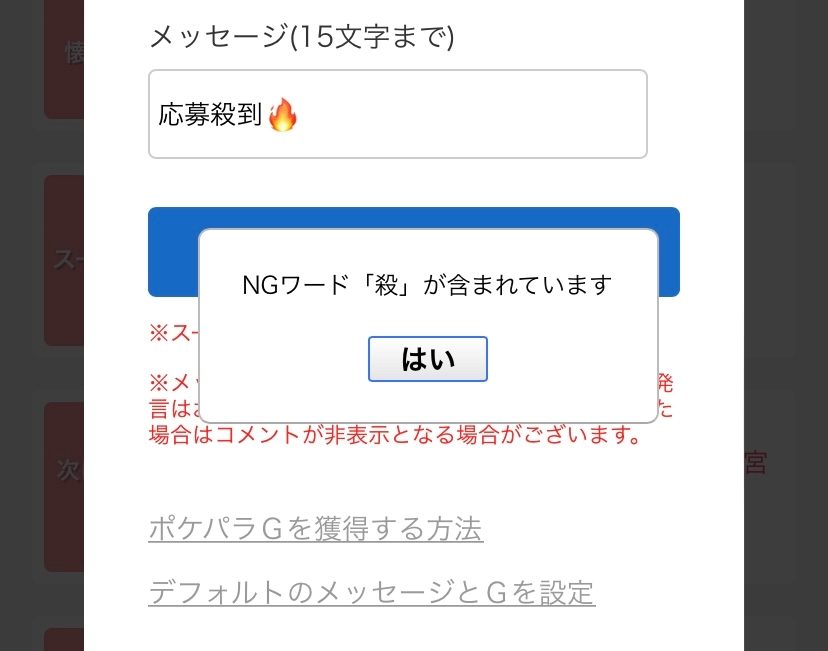The width and height of the screenshot is (828, 651).
Task: Click the fire emoji in the message
Action: tap(283, 116)
